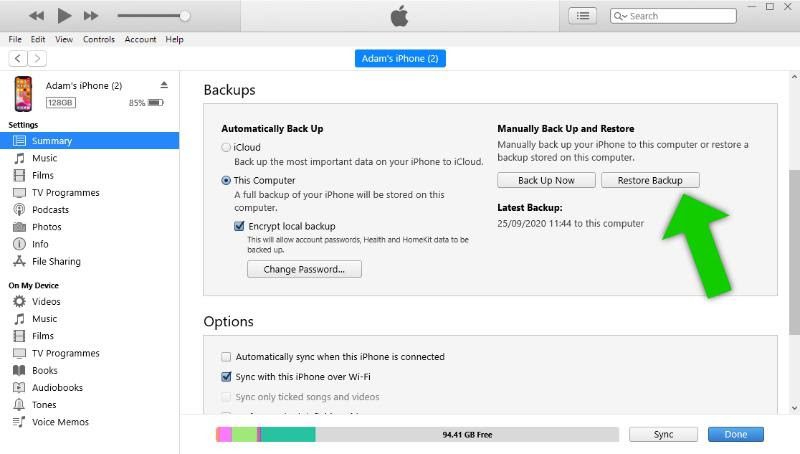Open the Controls menu
Image resolution: width=800 pixels, height=454 pixels.
click(99, 39)
